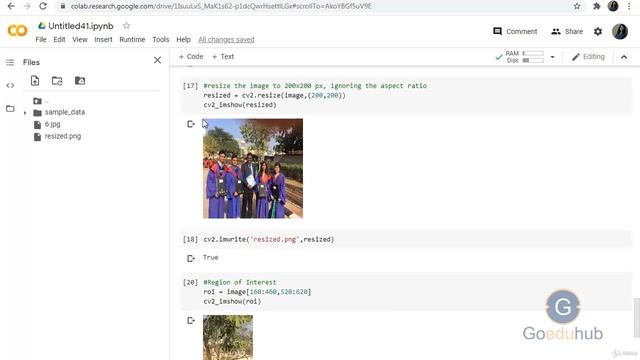
Task: Add a new text cell
Action: (x=223, y=57)
